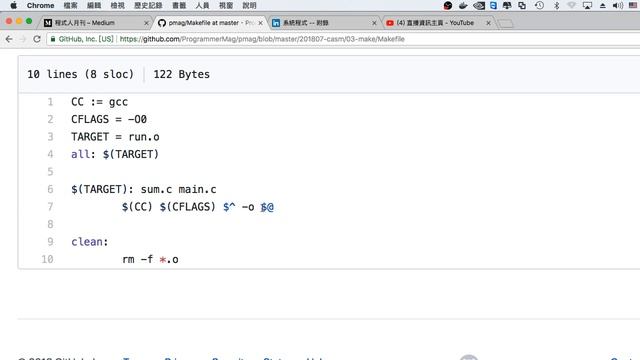Click the secure lock icon in address bar
The image size is (640, 360).
[x=53, y=39]
